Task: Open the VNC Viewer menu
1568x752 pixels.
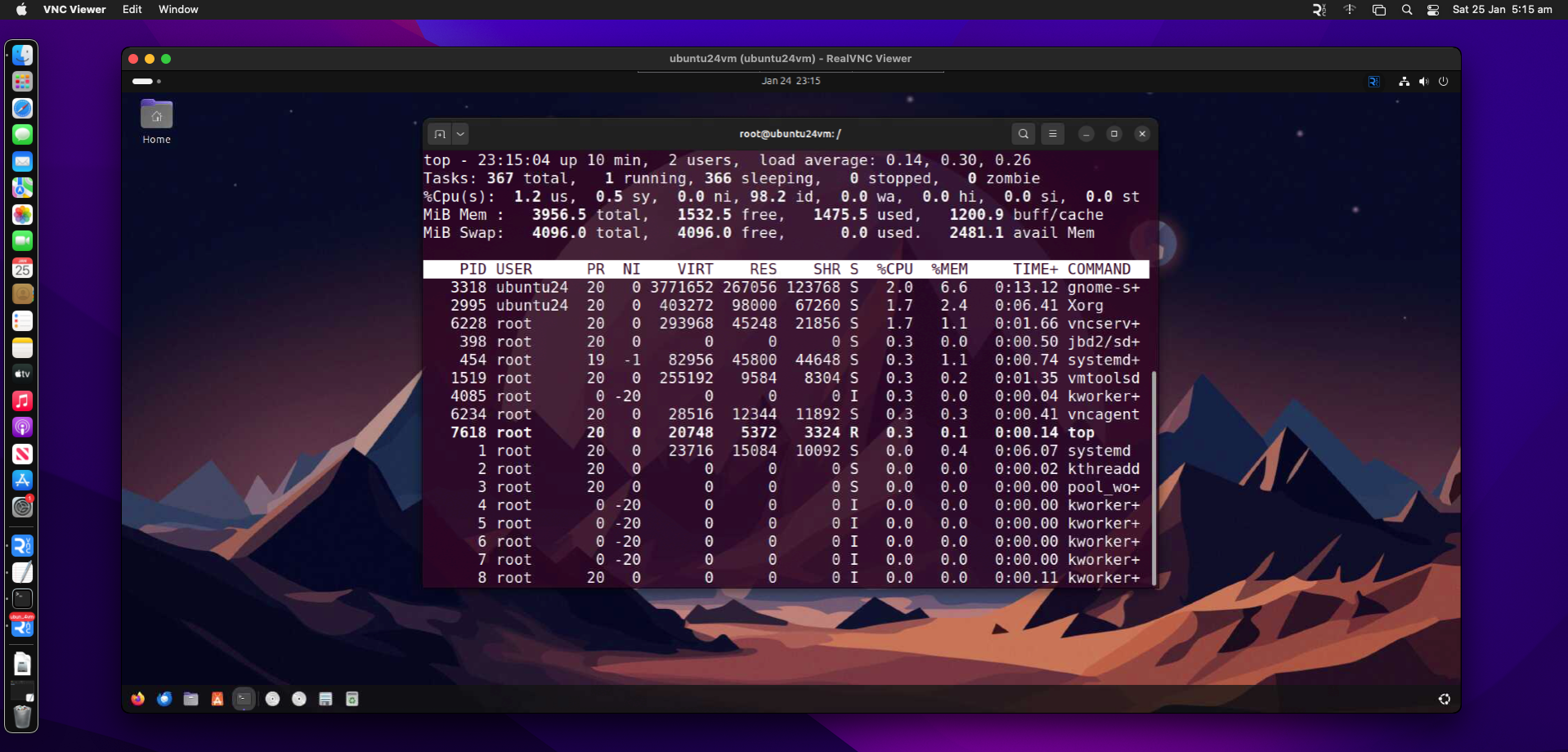Action: pyautogui.click(x=74, y=10)
